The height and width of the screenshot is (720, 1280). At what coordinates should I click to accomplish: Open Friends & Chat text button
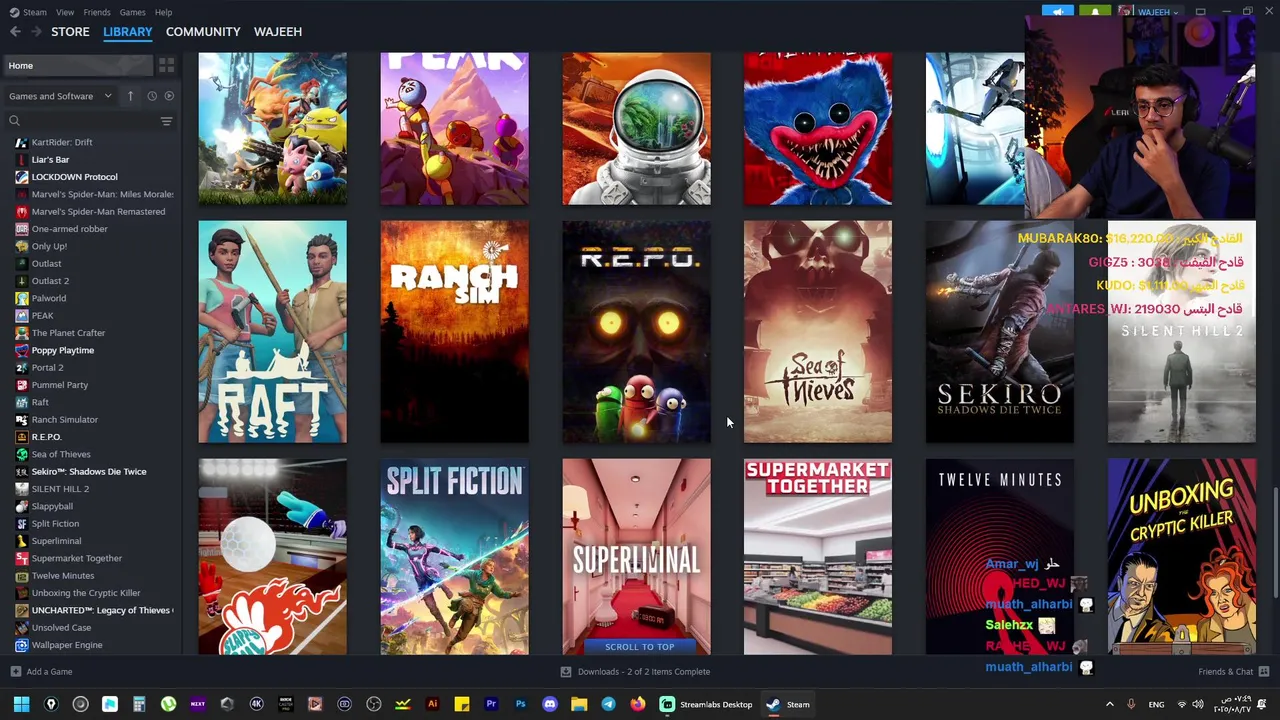pyautogui.click(x=1225, y=672)
